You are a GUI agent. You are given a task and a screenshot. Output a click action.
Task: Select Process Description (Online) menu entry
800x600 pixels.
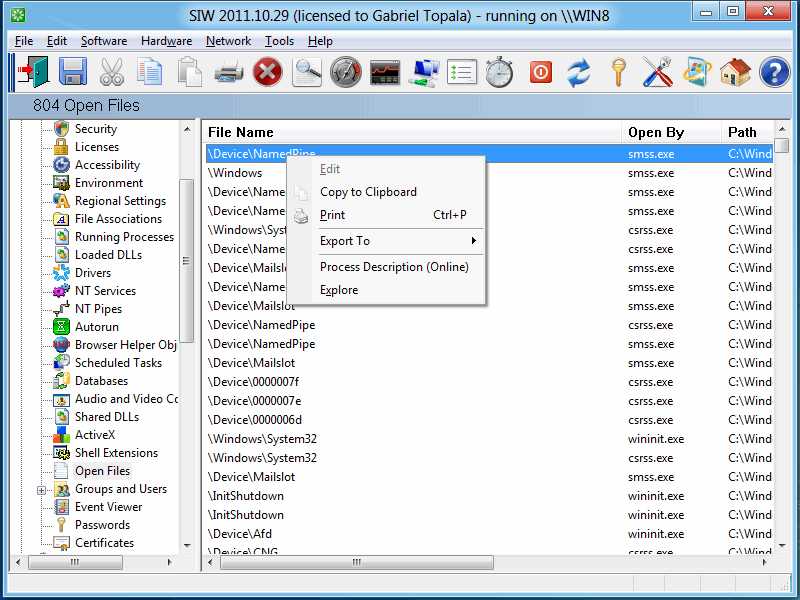(394, 267)
